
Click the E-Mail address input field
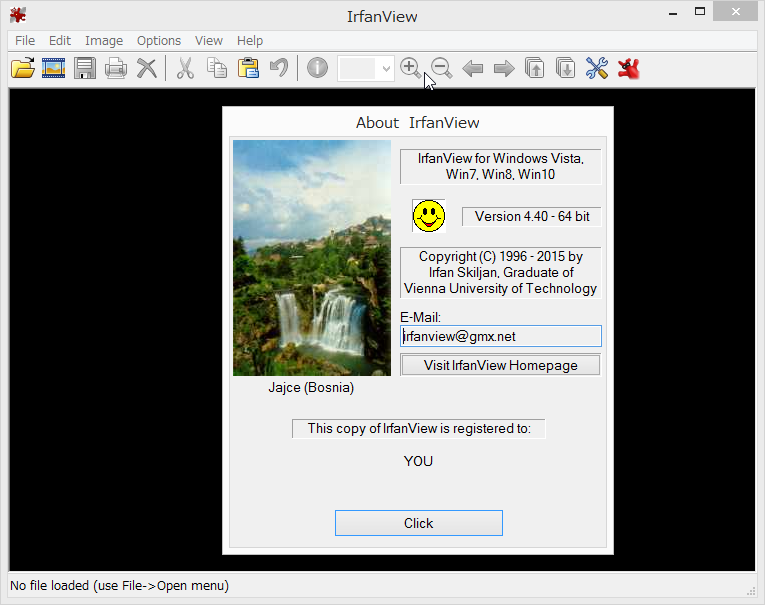(x=501, y=336)
